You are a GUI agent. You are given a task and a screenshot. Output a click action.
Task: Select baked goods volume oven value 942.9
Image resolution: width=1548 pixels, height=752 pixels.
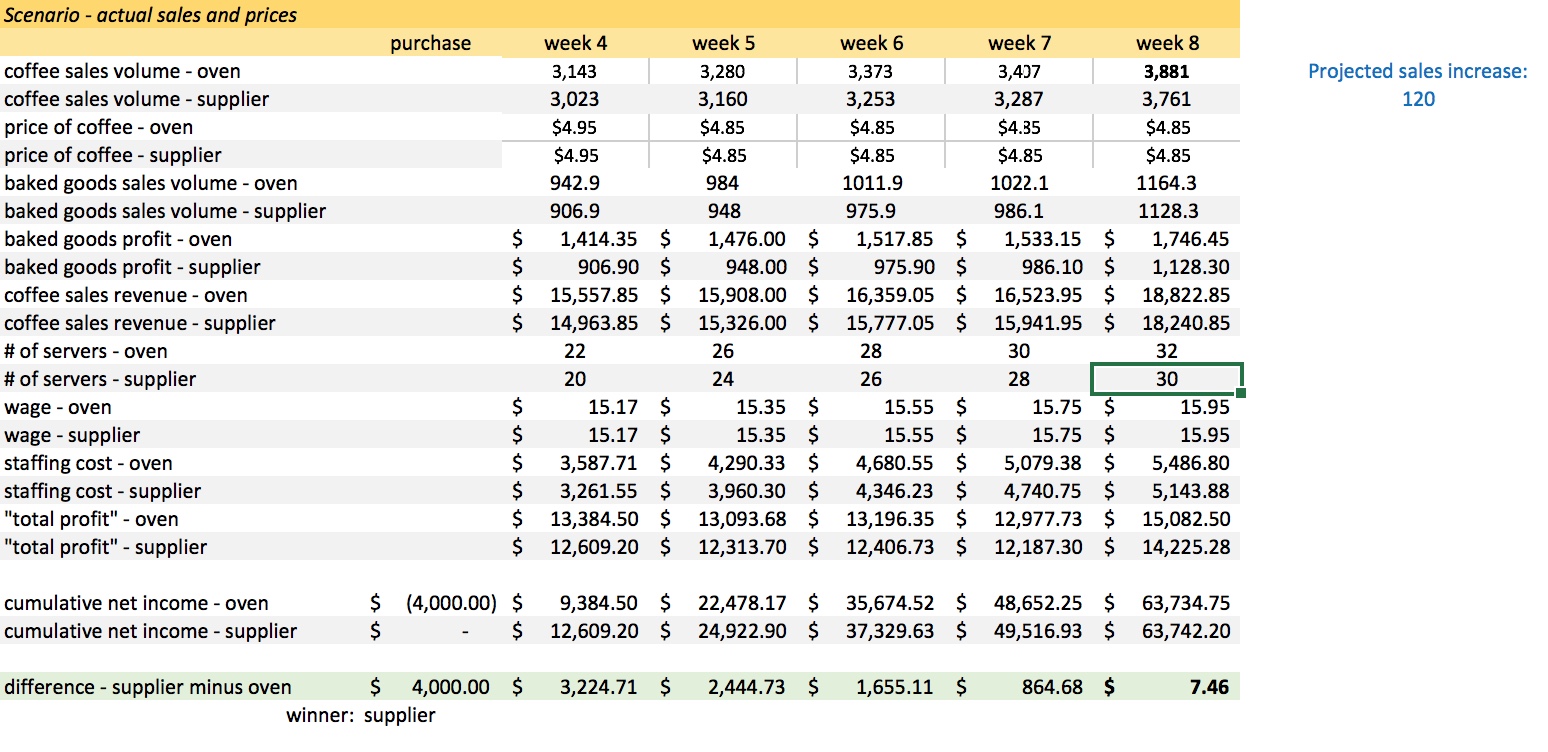(575, 183)
